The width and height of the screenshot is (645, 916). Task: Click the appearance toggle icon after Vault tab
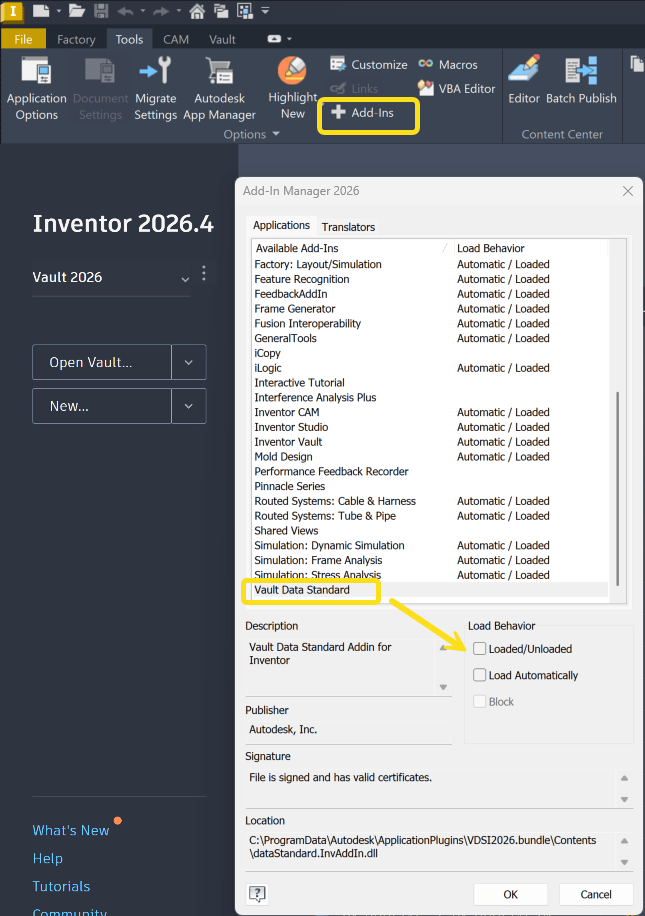tap(274, 39)
